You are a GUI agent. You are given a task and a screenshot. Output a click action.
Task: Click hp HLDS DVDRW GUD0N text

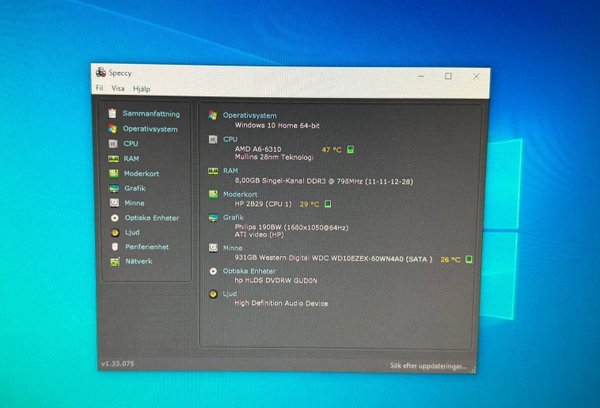(276, 281)
